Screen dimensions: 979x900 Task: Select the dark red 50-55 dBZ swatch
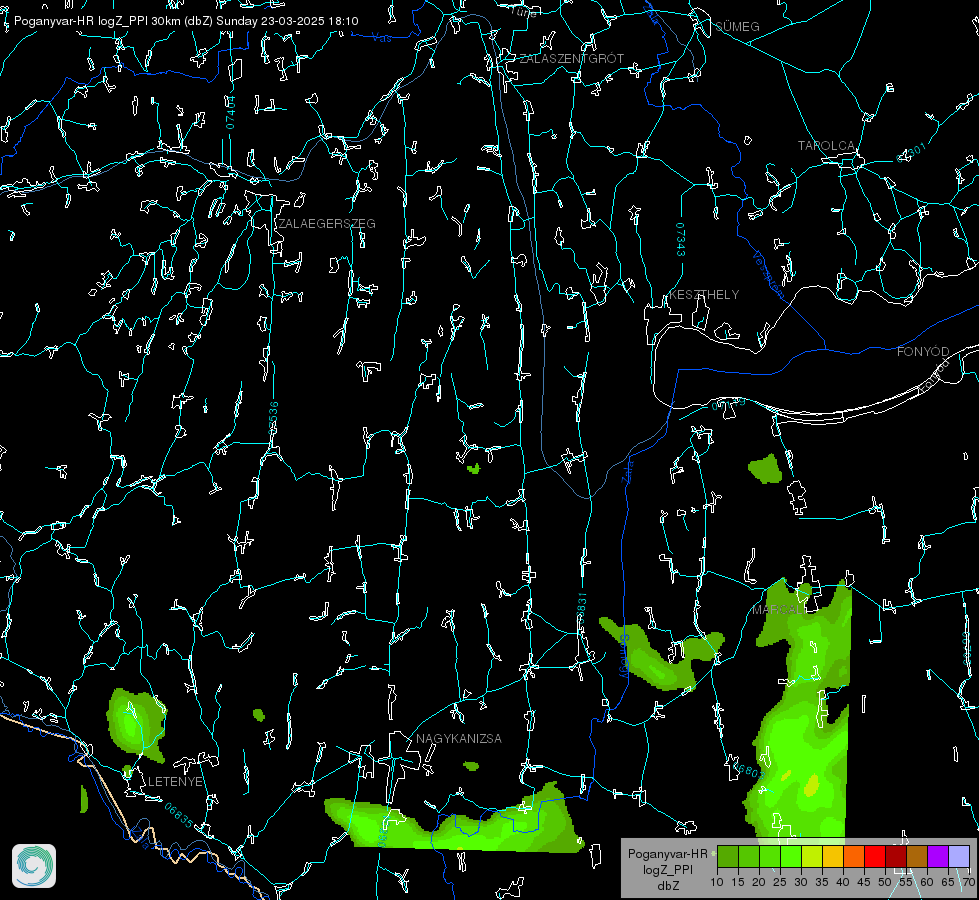point(895,856)
